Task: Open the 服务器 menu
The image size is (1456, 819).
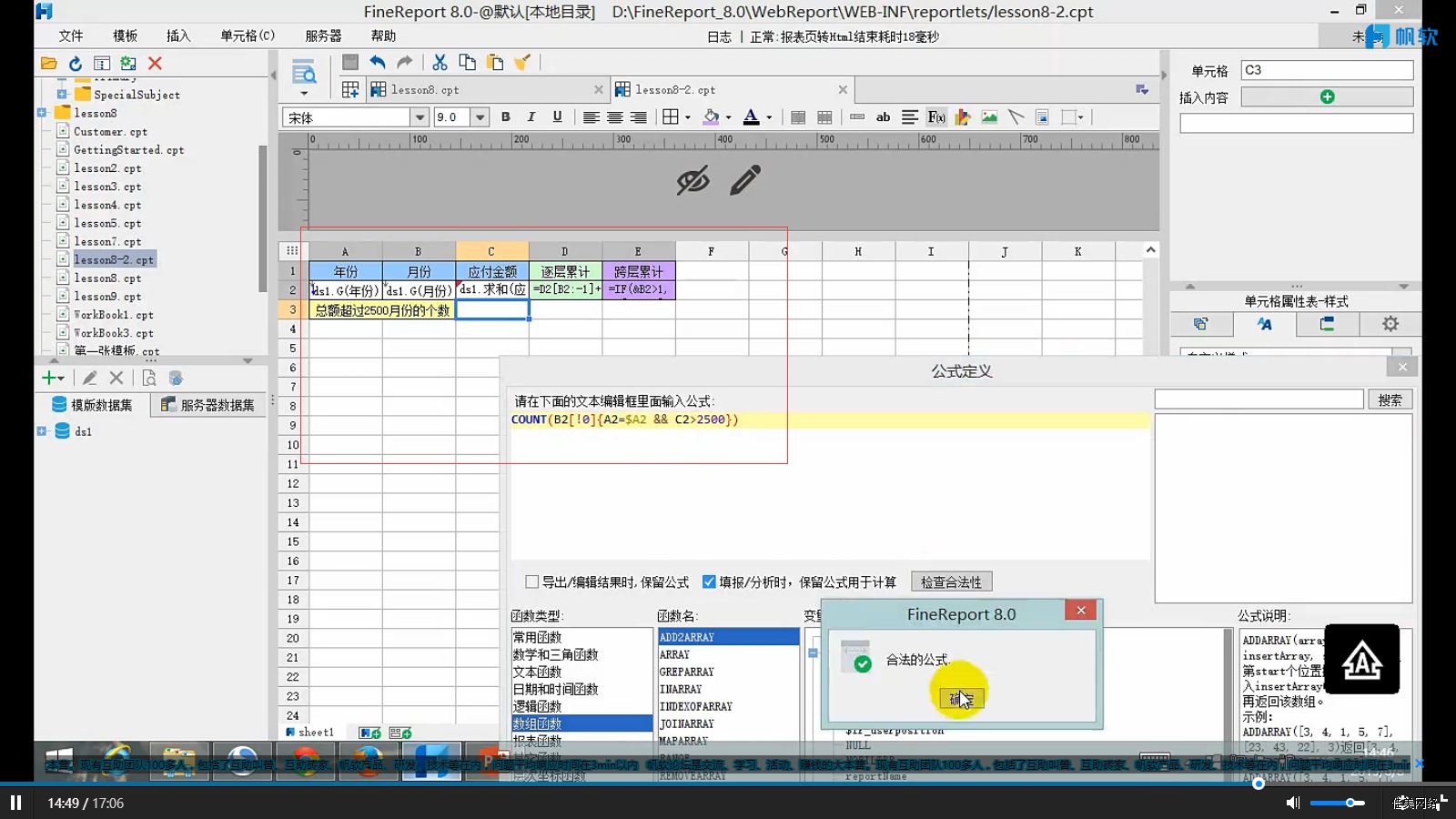Action: [x=323, y=35]
